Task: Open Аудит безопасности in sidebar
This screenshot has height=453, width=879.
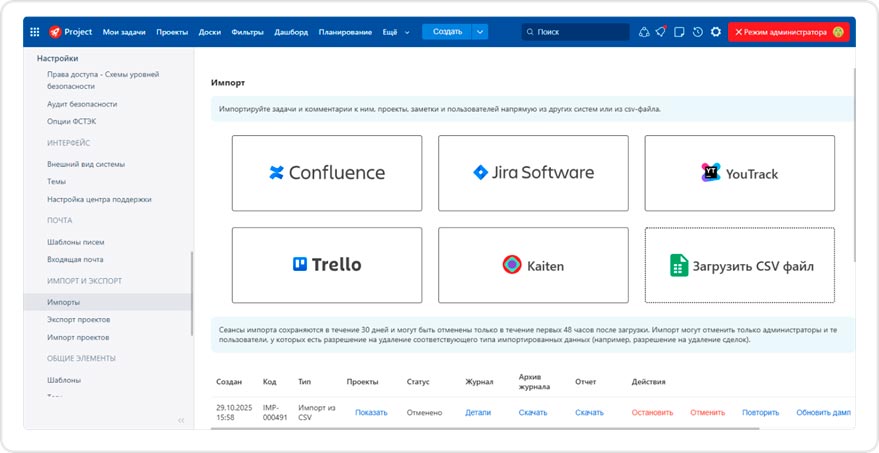Action: tap(82, 104)
